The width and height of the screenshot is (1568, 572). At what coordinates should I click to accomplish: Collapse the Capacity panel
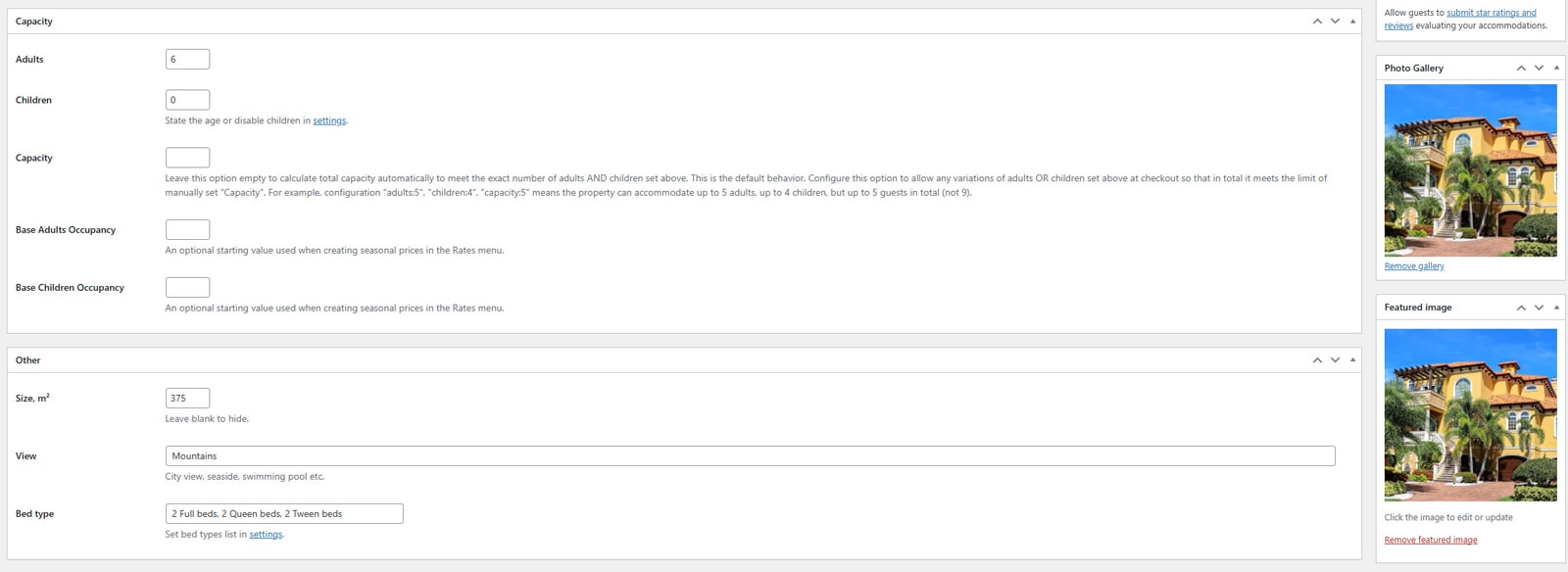(x=1351, y=20)
